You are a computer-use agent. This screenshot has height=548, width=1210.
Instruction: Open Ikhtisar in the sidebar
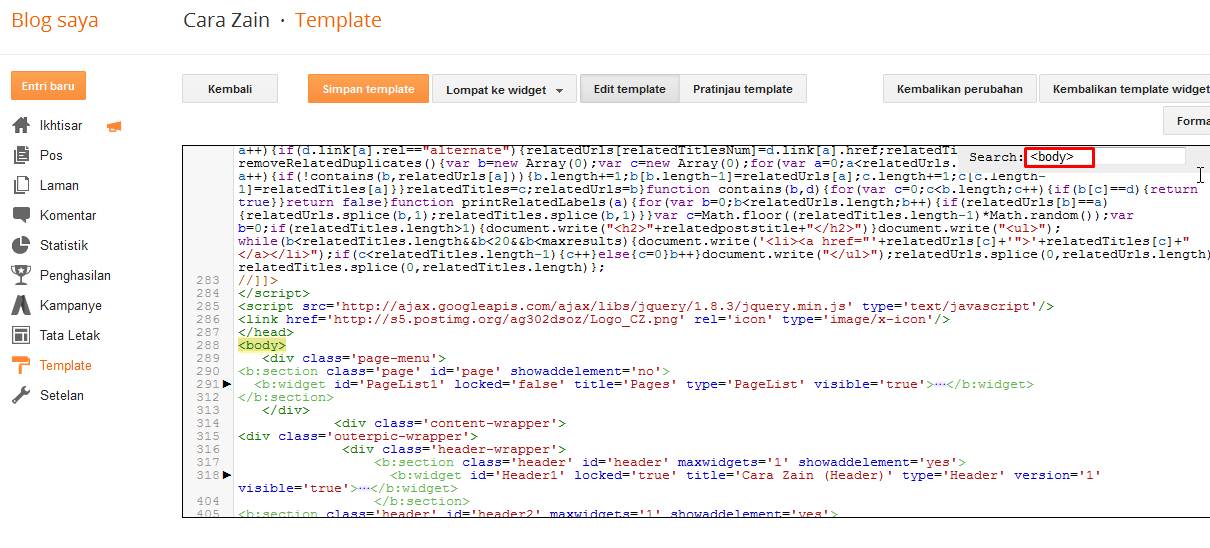(61, 126)
